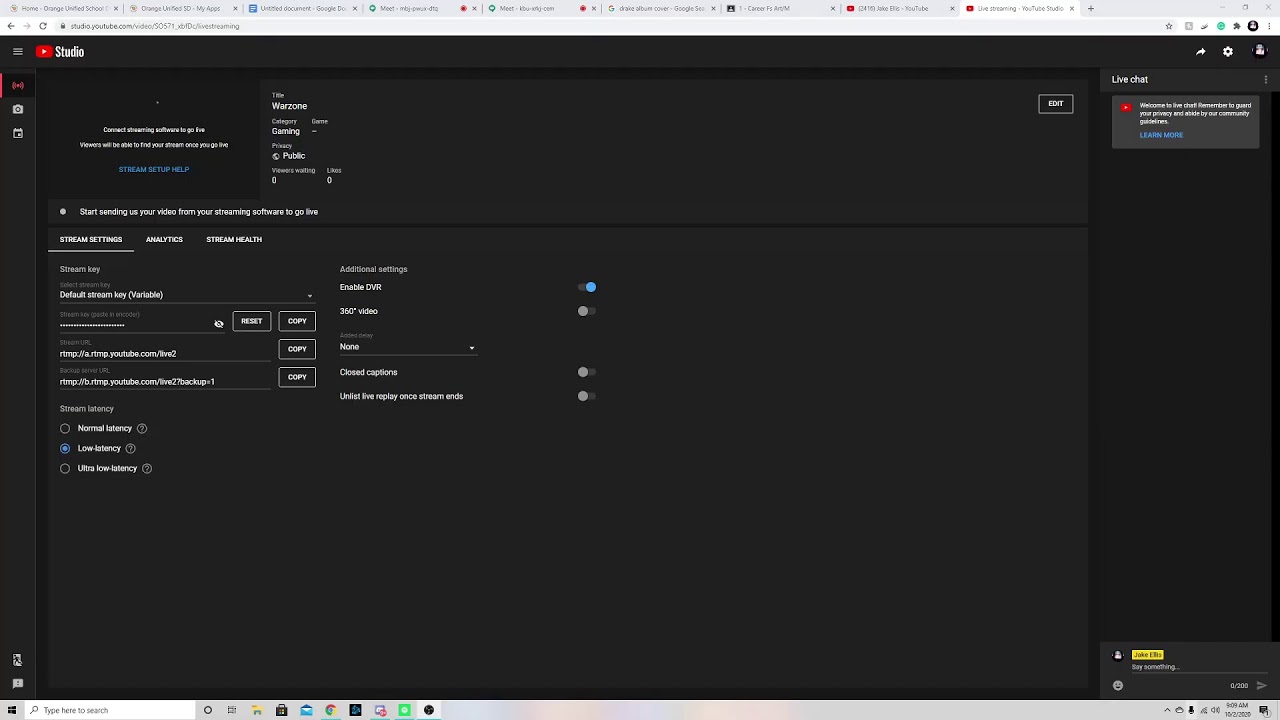Open File Explorer from the taskbar
1280x720 pixels.
coord(257,710)
